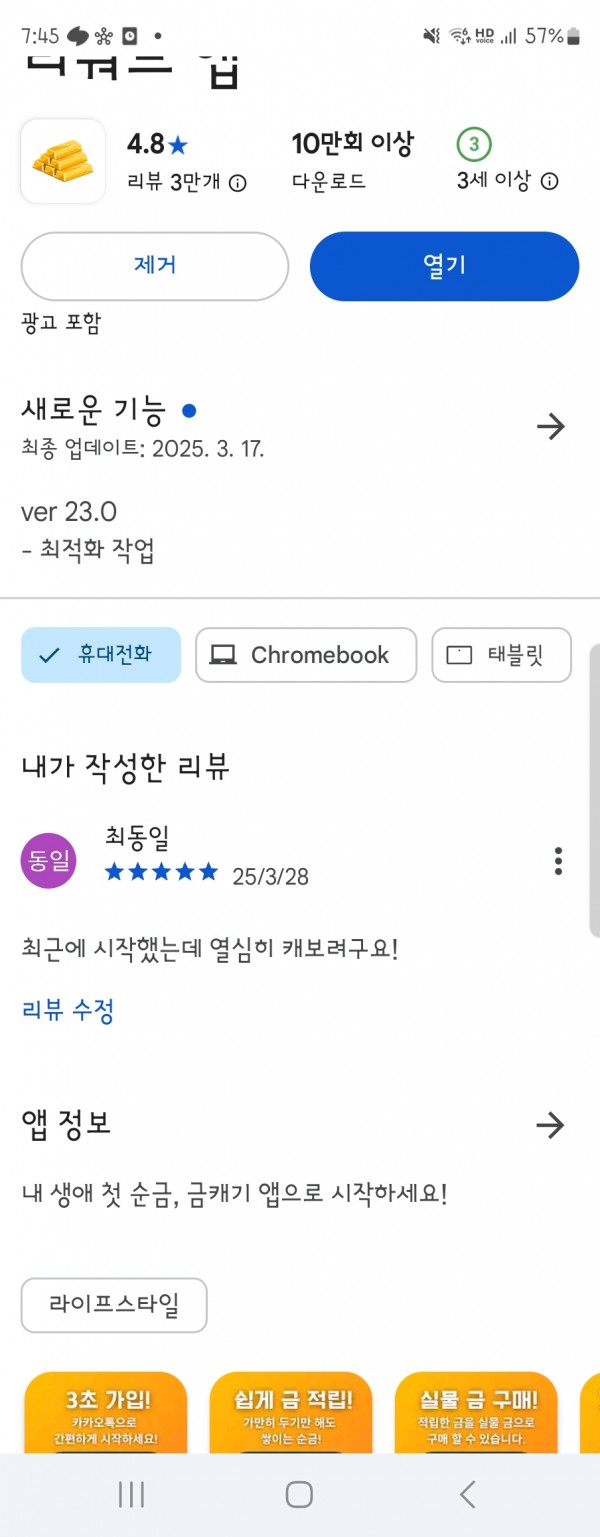The width and height of the screenshot is (600, 1537).
Task: Expand the 새로운 기능 section arrow
Action: [x=550, y=427]
